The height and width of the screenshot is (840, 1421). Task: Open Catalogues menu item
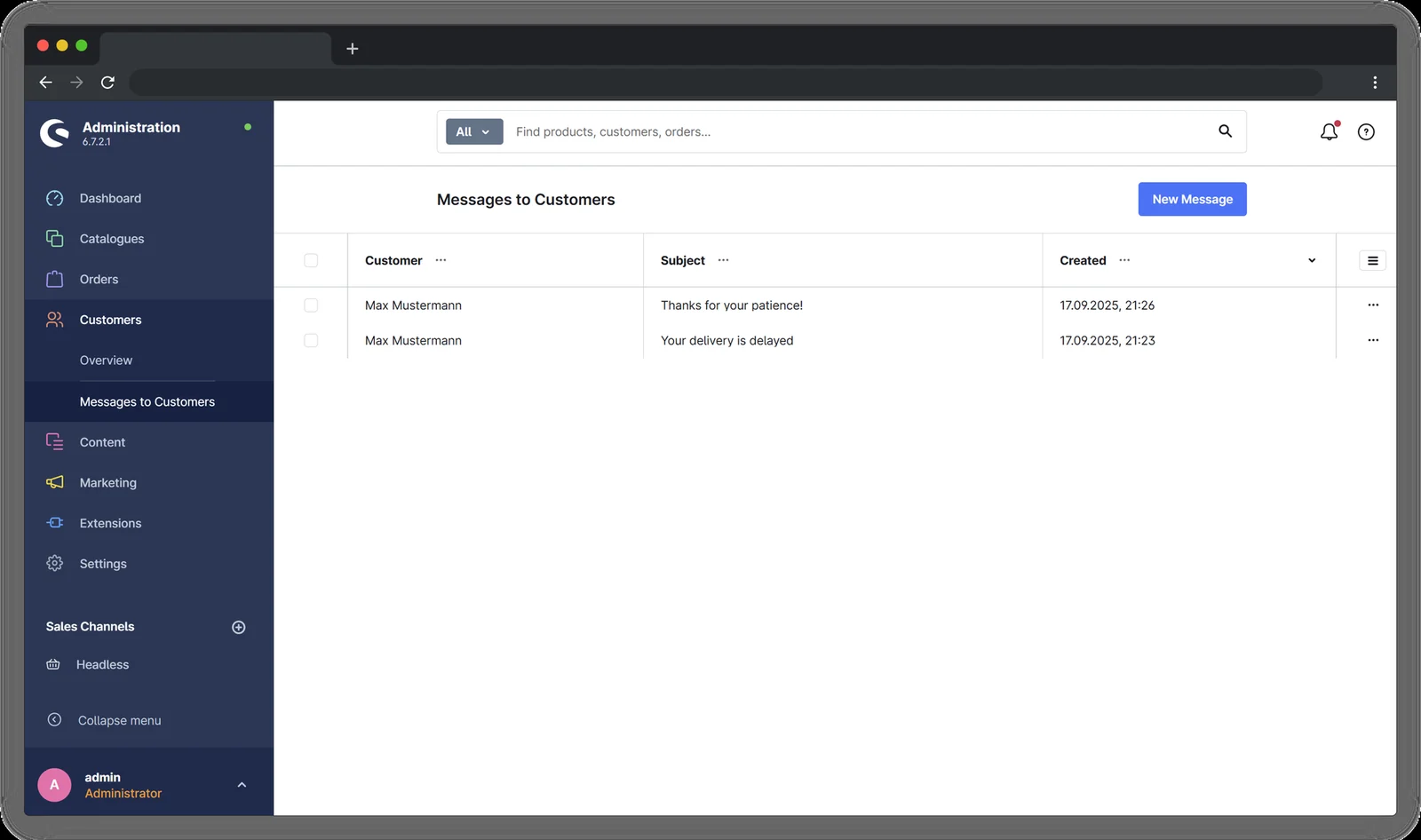(112, 239)
